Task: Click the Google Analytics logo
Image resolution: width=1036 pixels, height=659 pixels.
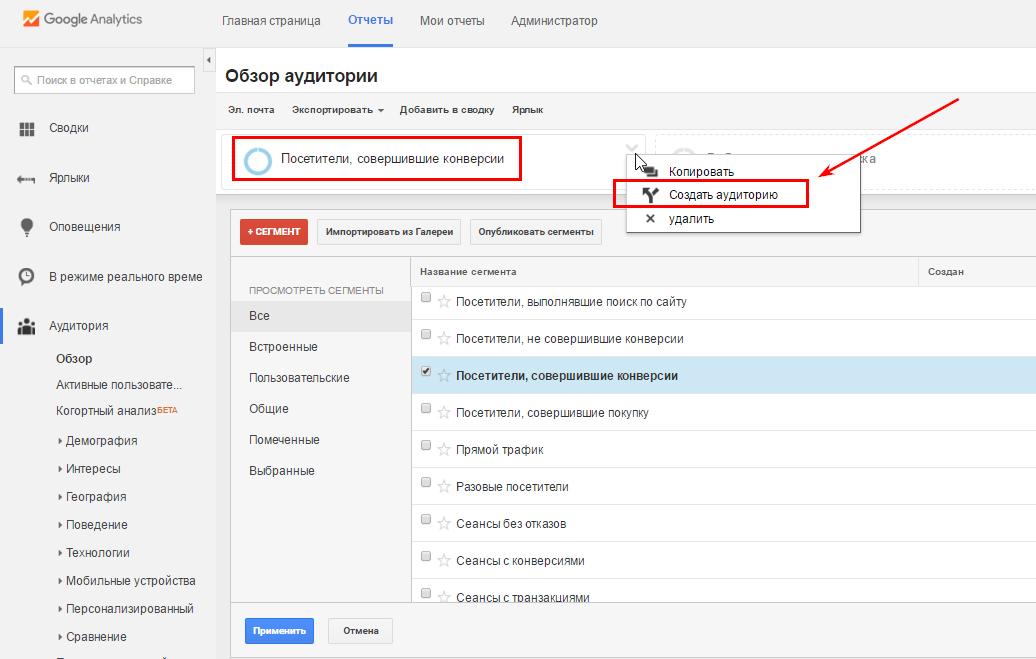Action: coord(83,19)
